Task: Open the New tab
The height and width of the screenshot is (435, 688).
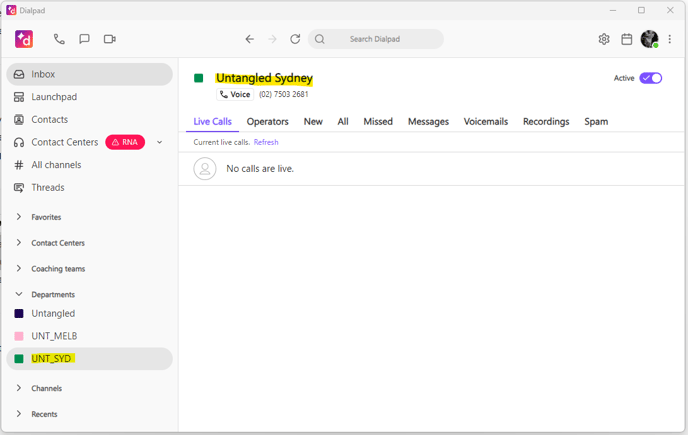Action: [x=313, y=122]
